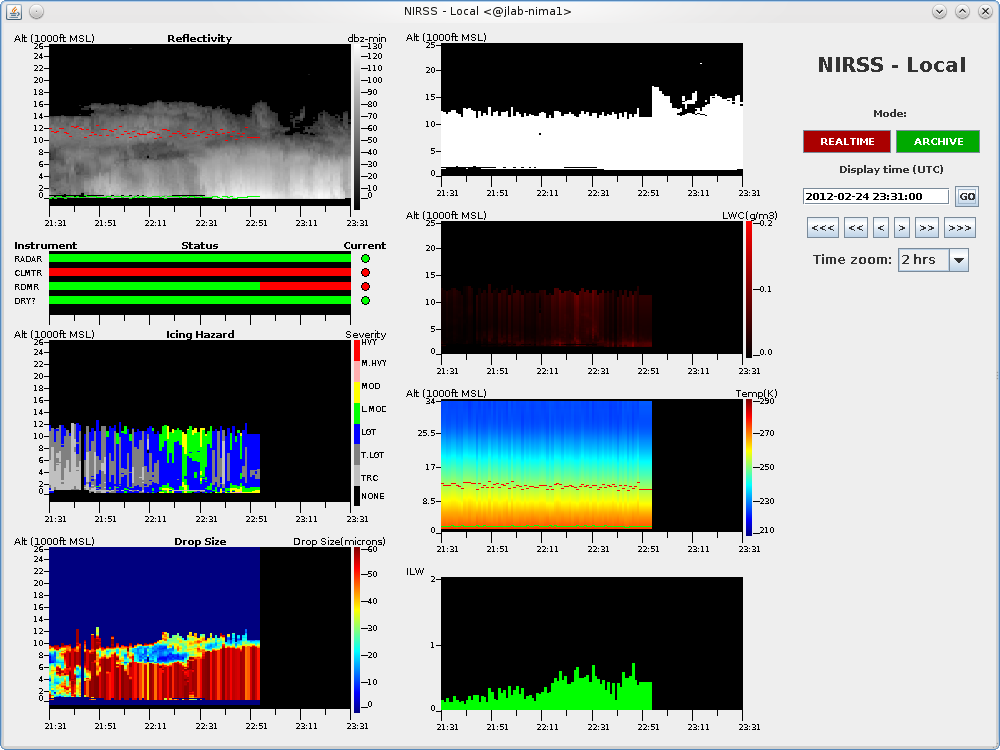Image resolution: width=1000 pixels, height=750 pixels.
Task: Click the window menu button beside the title
Action: [x=36, y=11]
